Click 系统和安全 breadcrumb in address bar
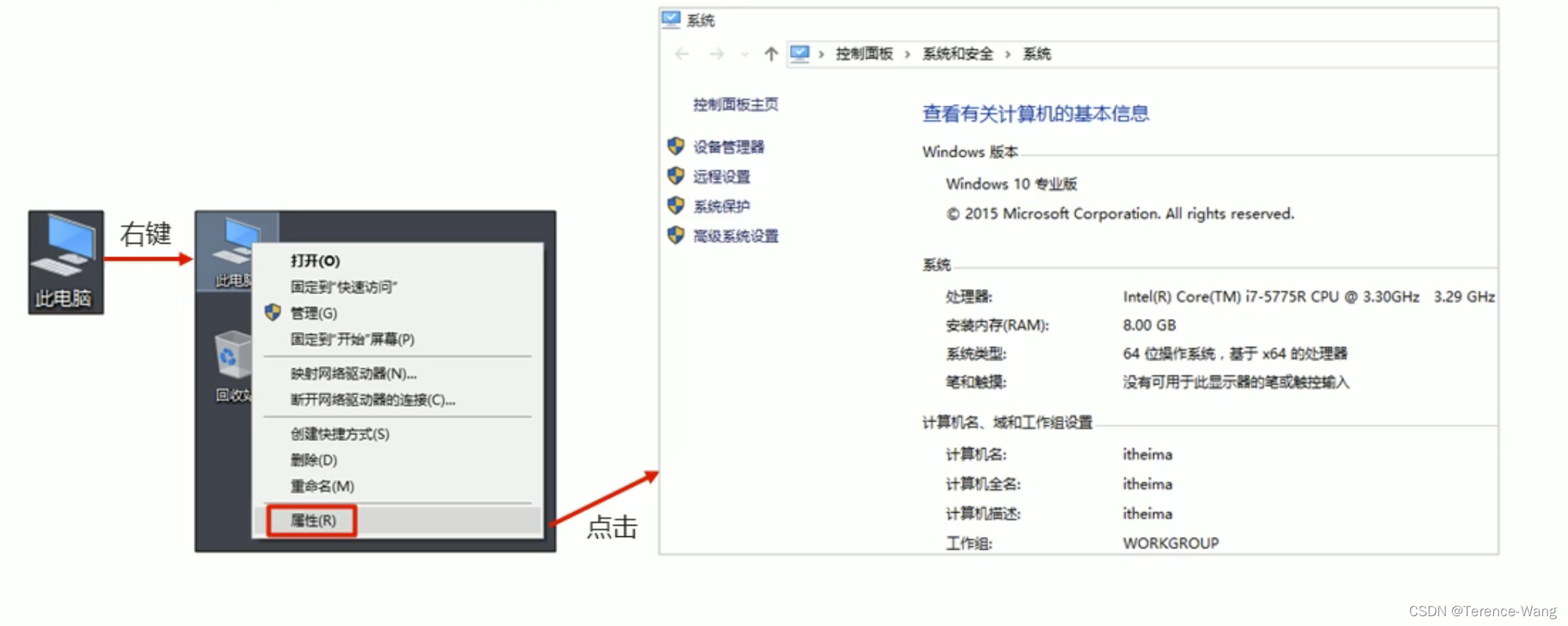 pyautogui.click(x=957, y=54)
